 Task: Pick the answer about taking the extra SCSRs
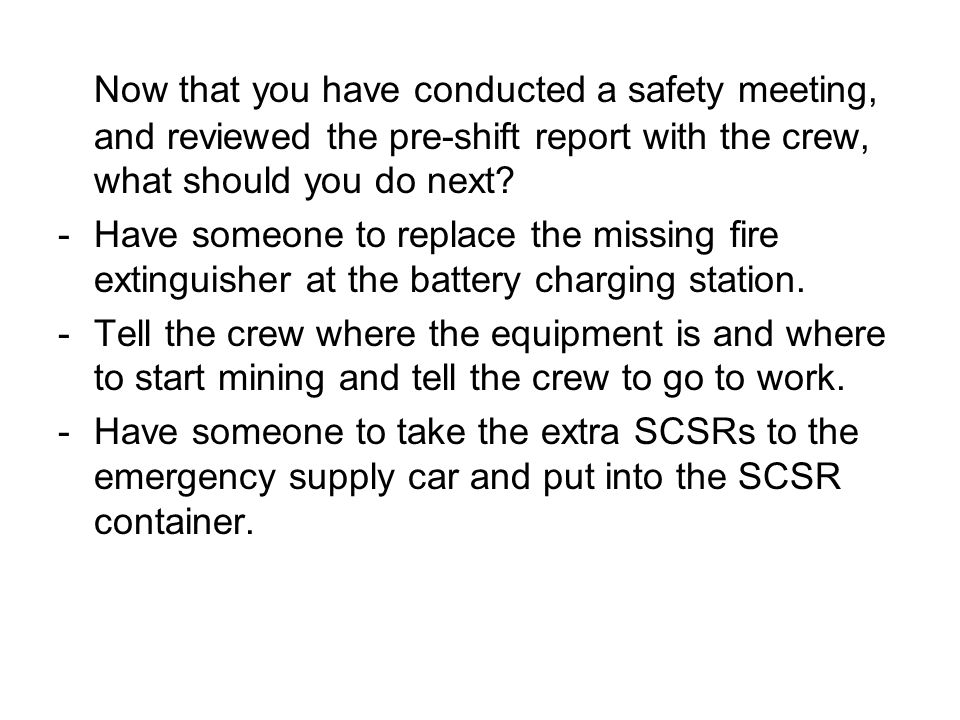pyautogui.click(x=476, y=476)
